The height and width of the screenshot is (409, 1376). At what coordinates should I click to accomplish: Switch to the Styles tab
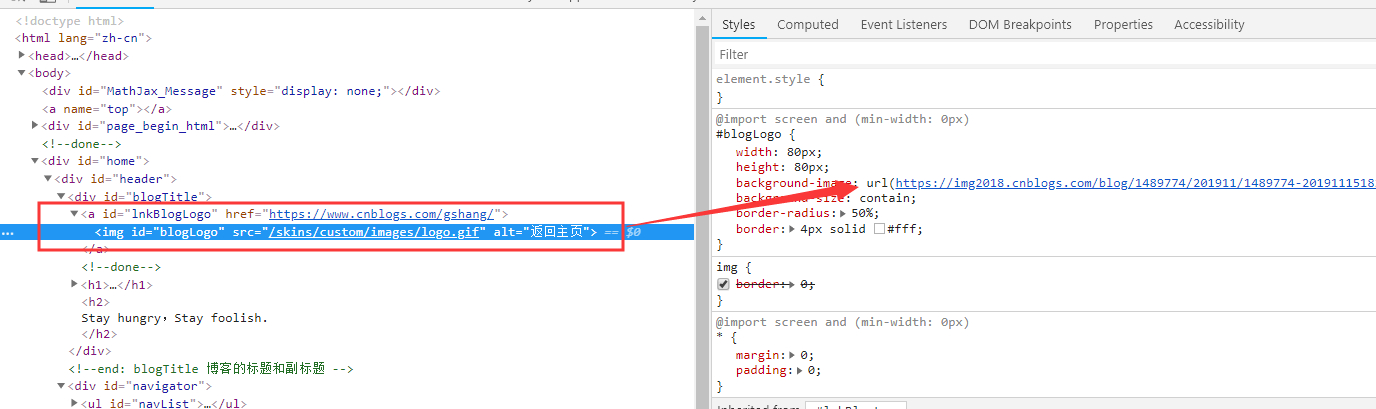[x=738, y=24]
